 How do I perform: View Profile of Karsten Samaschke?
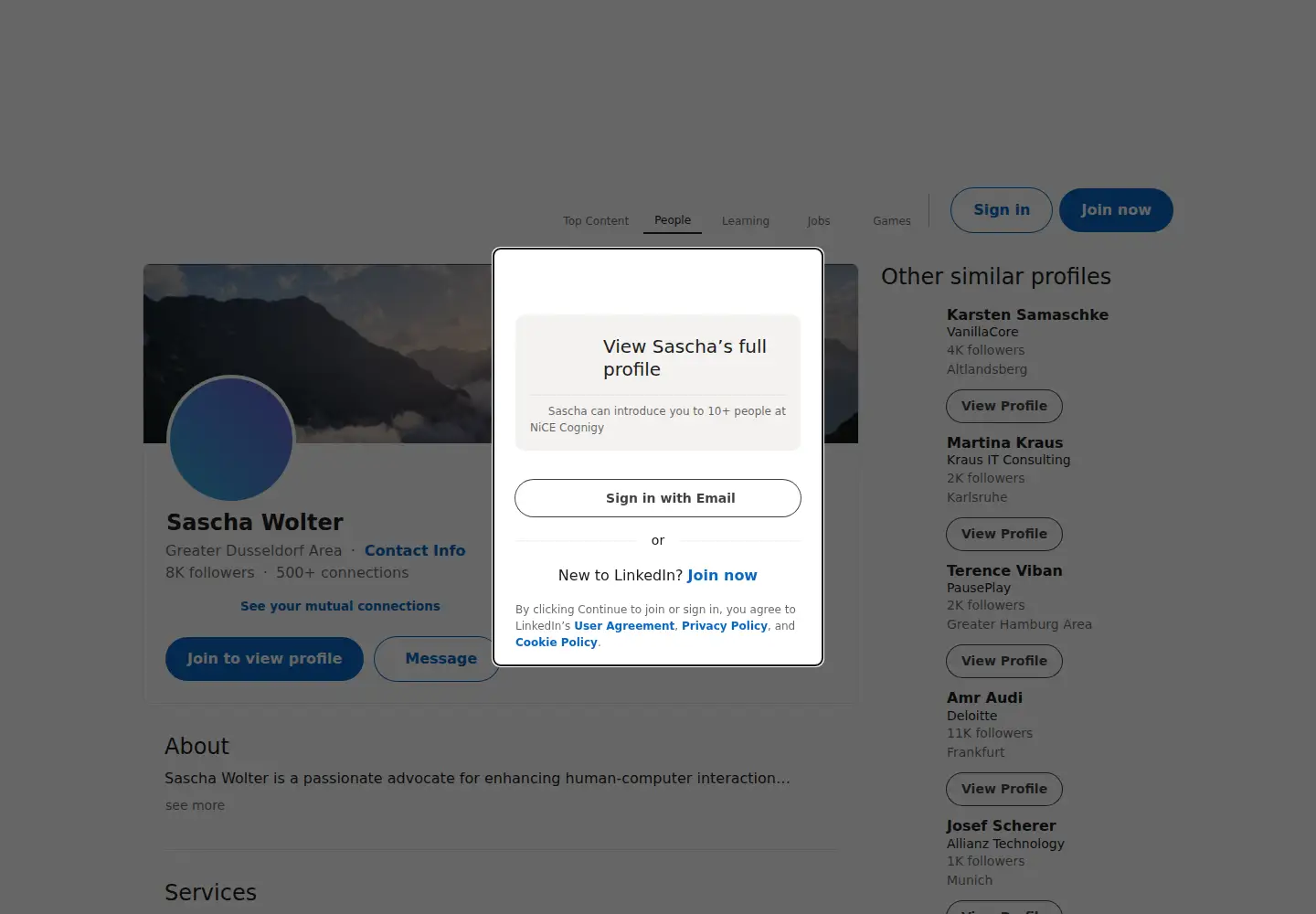coord(1004,407)
